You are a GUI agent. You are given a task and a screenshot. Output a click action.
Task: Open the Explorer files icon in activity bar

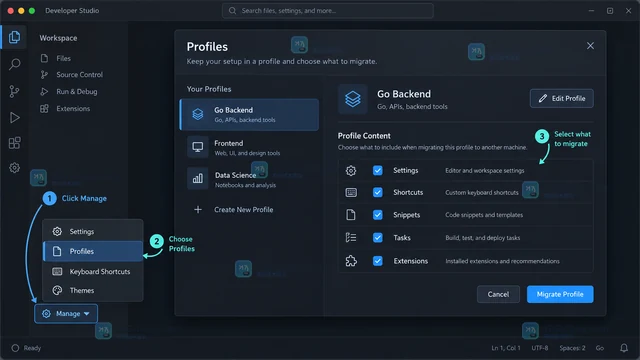pyautogui.click(x=14, y=37)
